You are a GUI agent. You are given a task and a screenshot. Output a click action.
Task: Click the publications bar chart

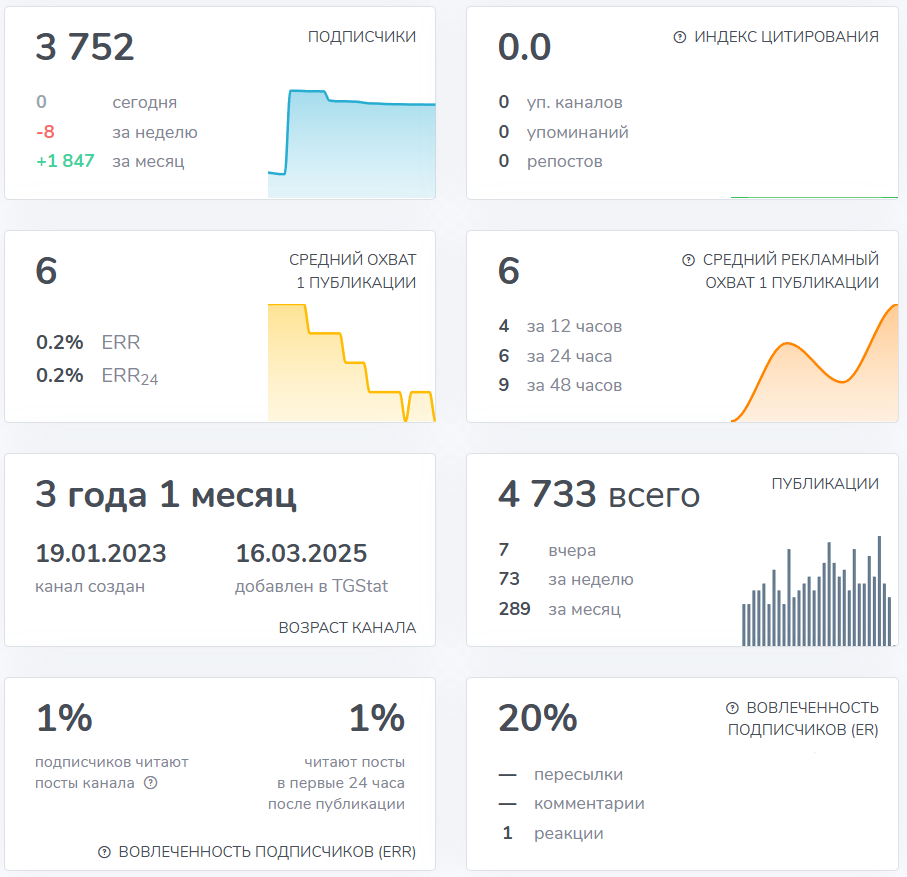pos(816,595)
